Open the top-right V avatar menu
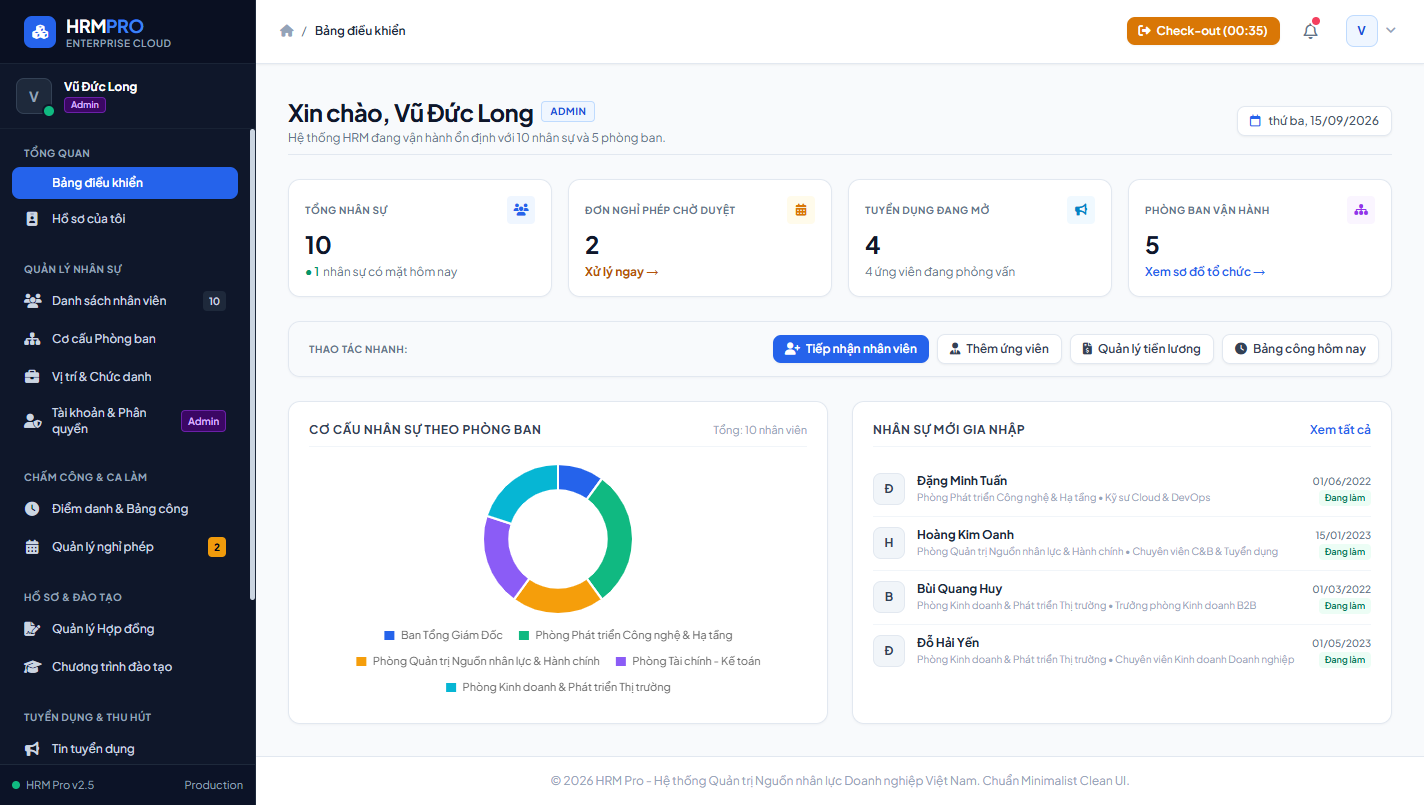The image size is (1424, 805). [x=1361, y=31]
